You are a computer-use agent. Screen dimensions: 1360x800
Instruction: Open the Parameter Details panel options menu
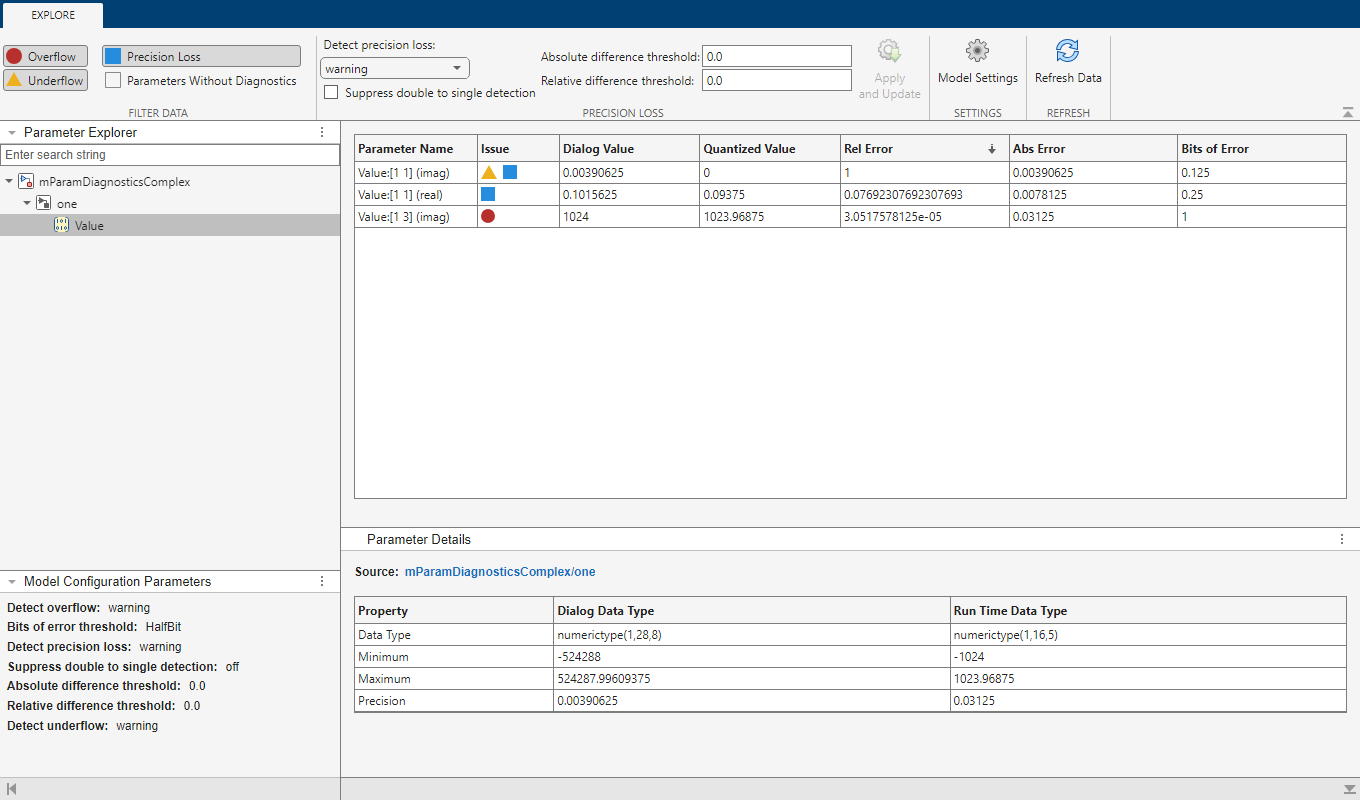[x=1342, y=539]
